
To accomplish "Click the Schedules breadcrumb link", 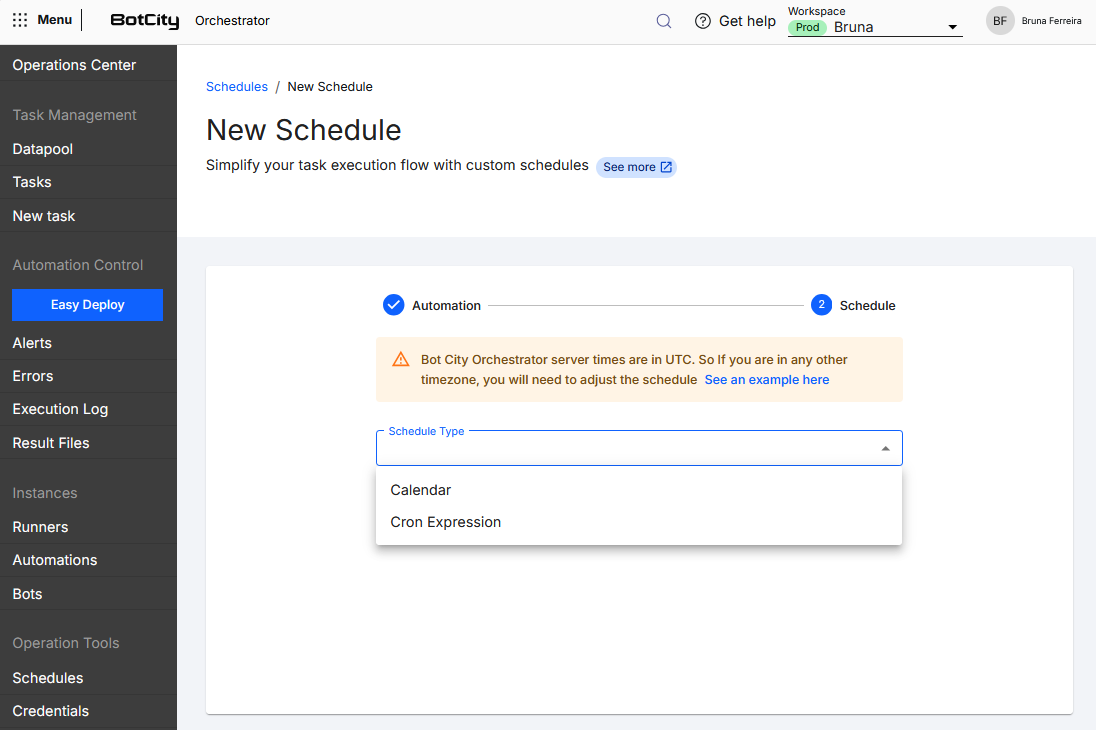I will [236, 87].
